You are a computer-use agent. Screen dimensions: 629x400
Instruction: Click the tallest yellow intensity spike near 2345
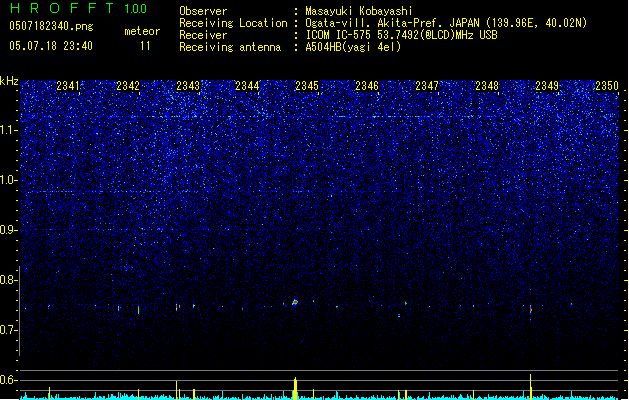[x=295, y=388]
